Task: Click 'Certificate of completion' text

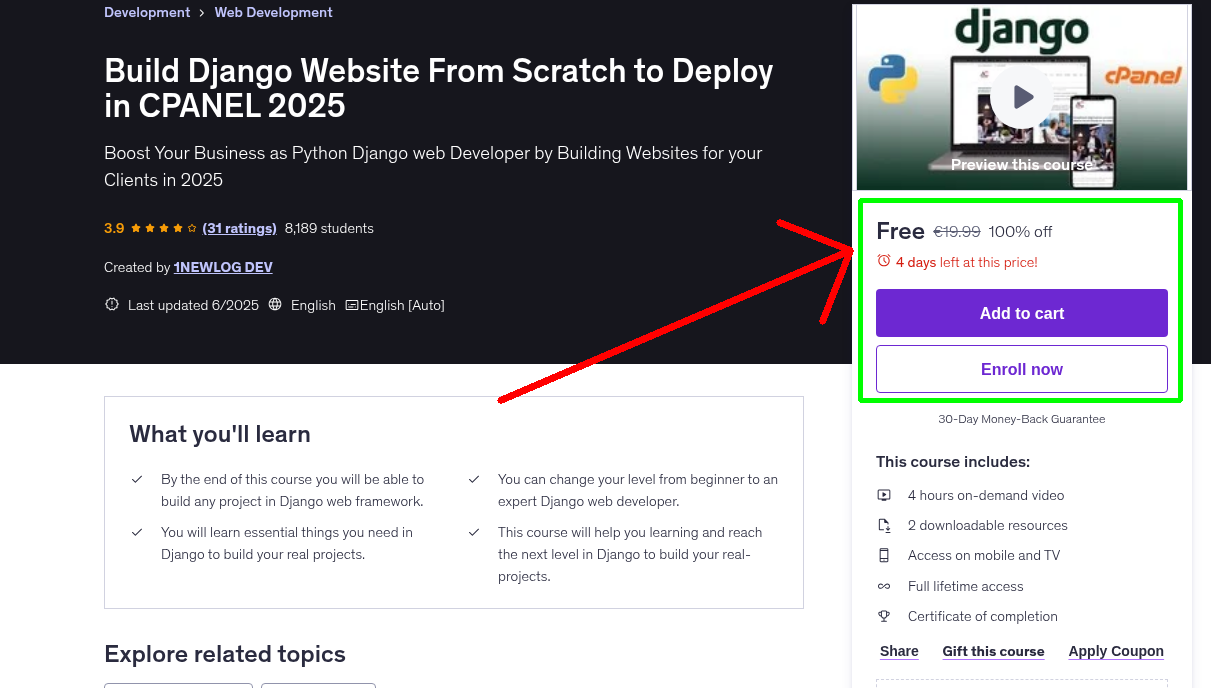Action: pyautogui.click(x=983, y=616)
